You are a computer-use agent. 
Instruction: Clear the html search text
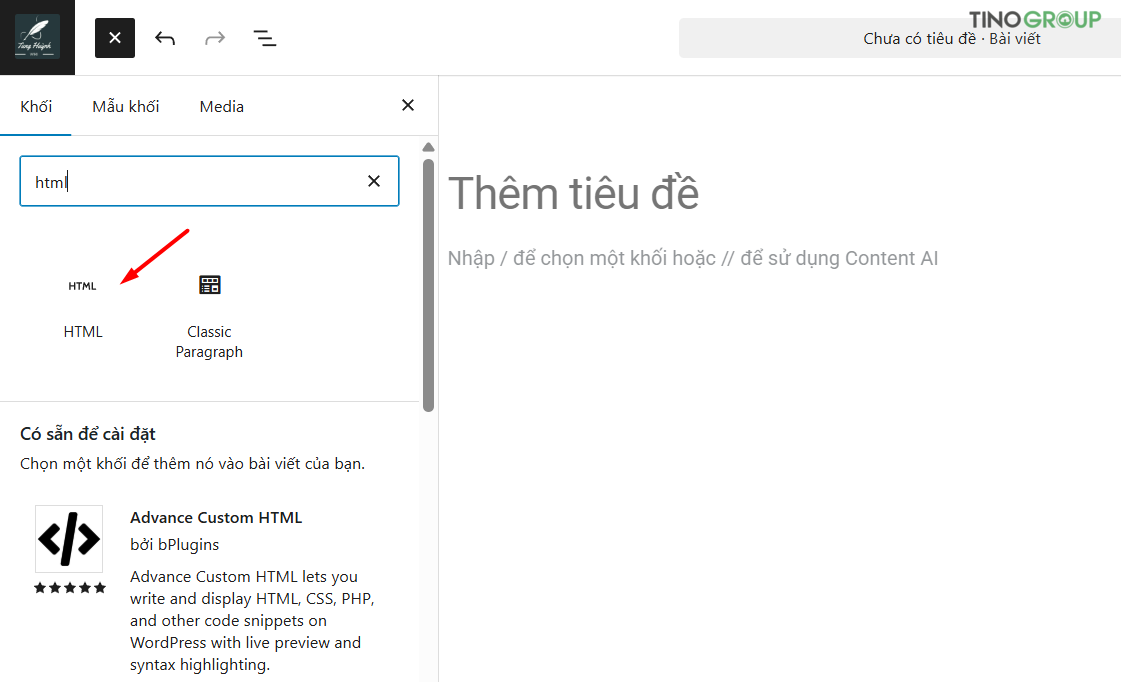click(374, 182)
